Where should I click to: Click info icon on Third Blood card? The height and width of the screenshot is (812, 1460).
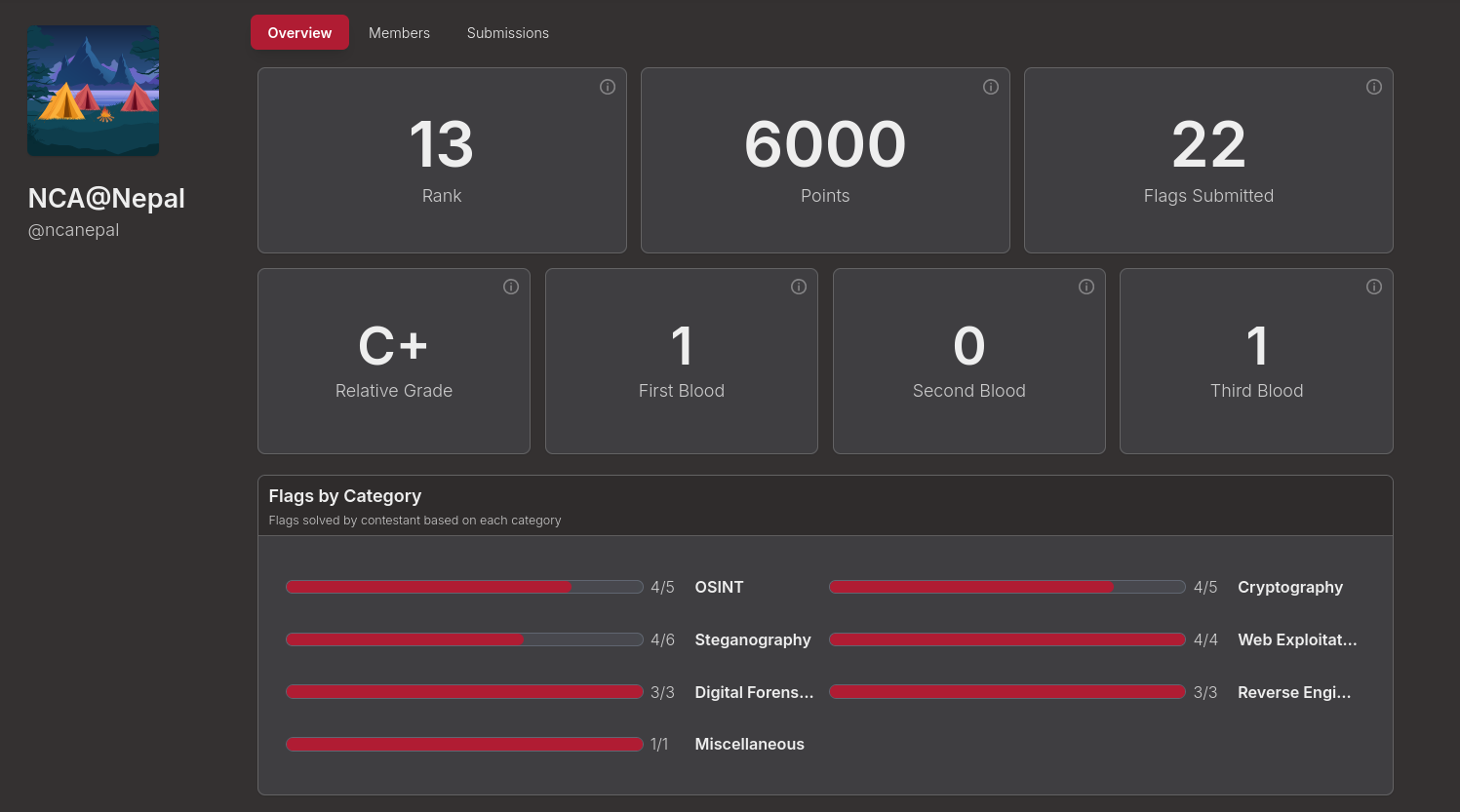pos(1373,287)
